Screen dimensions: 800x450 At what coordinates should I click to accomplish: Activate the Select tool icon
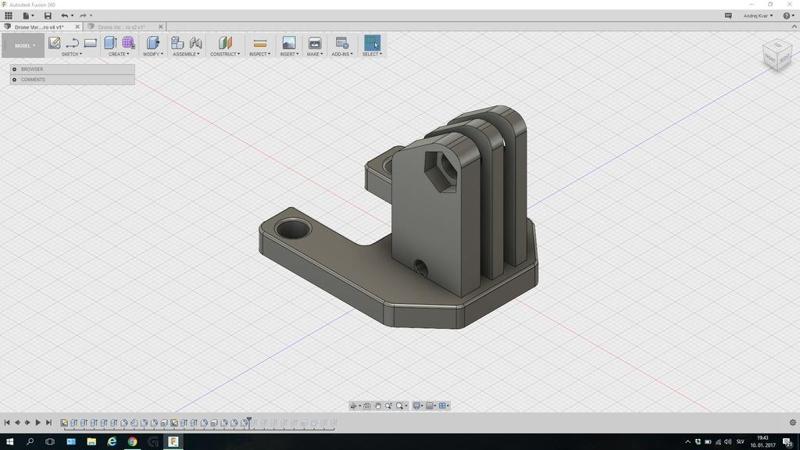point(372,43)
